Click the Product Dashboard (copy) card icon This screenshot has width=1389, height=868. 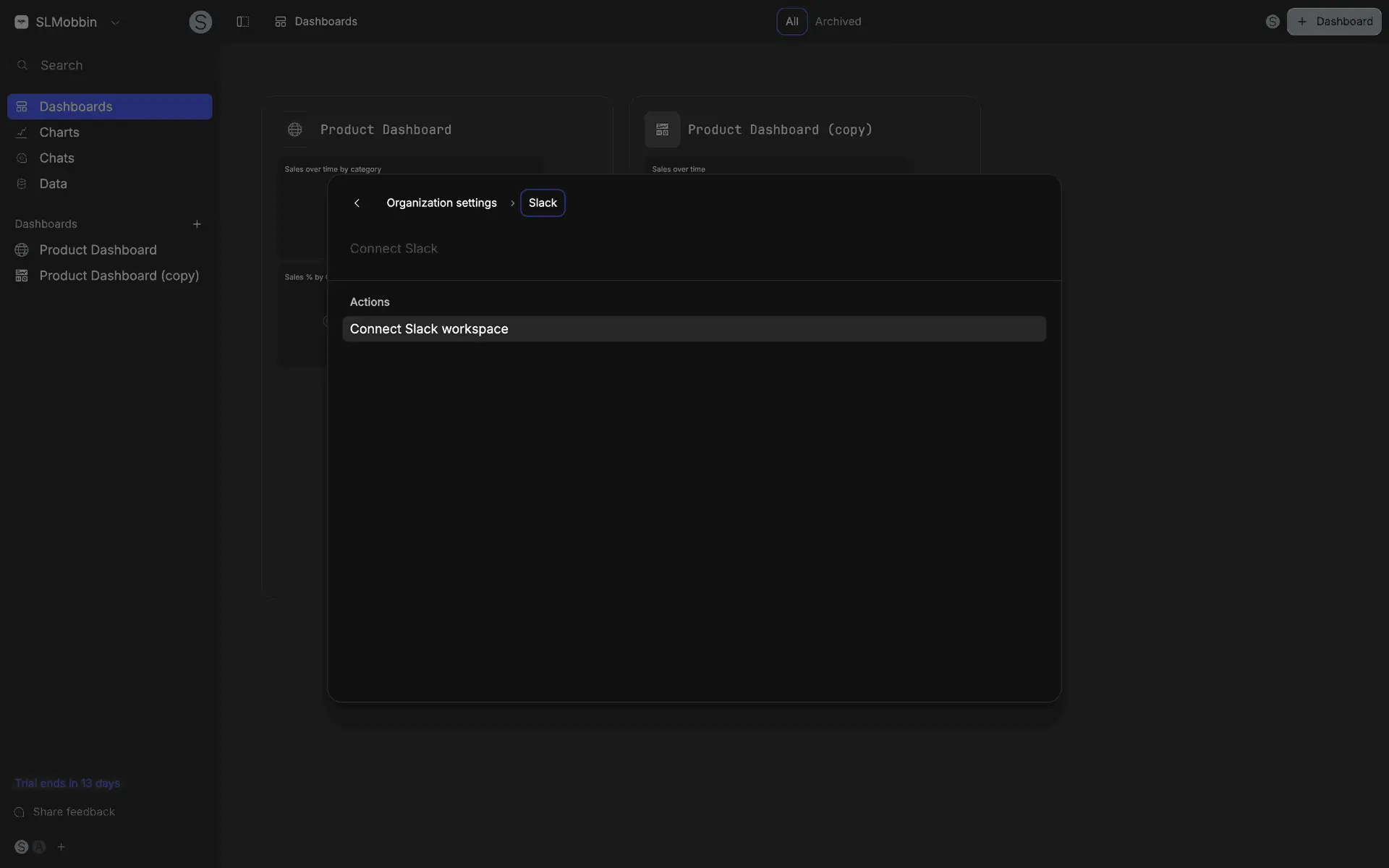click(662, 129)
